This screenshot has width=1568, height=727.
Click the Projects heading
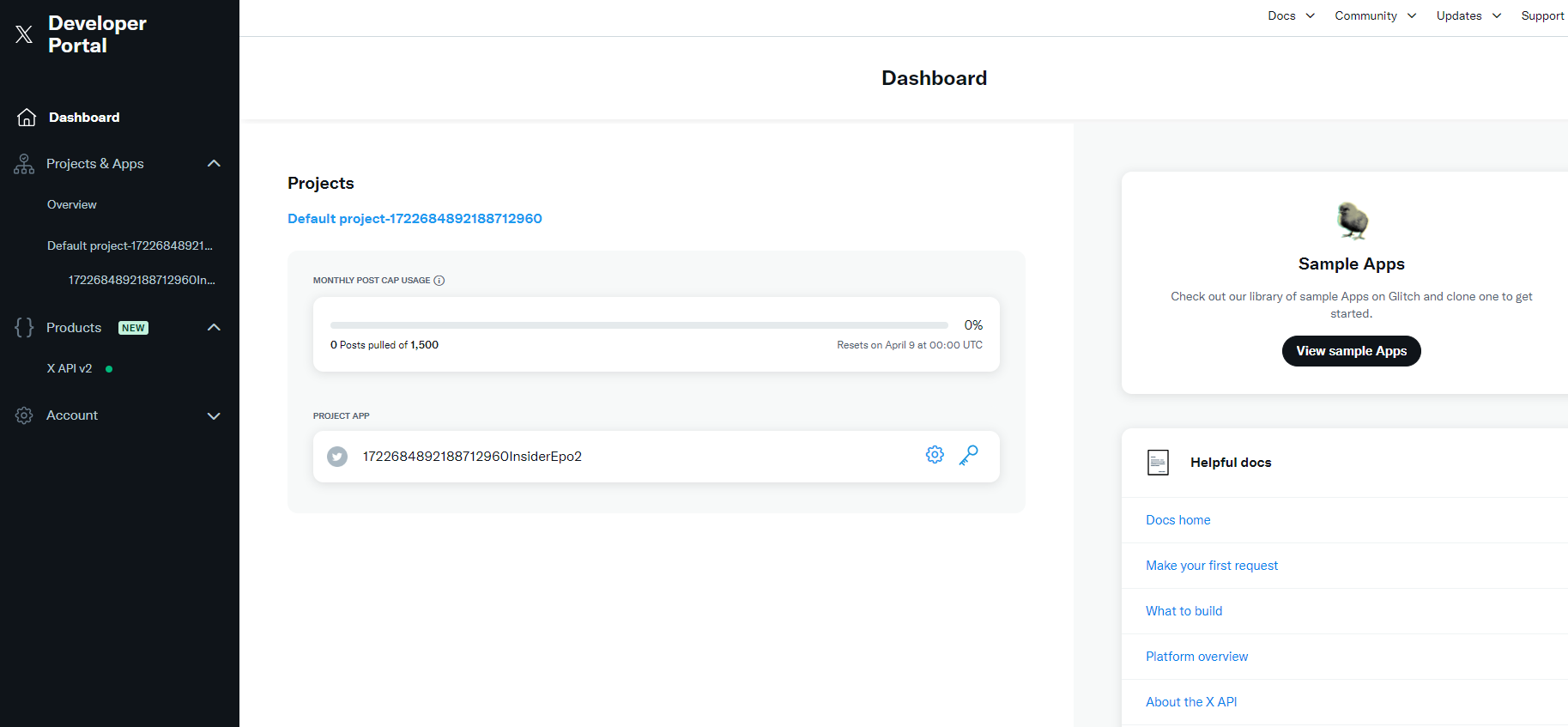tap(321, 184)
